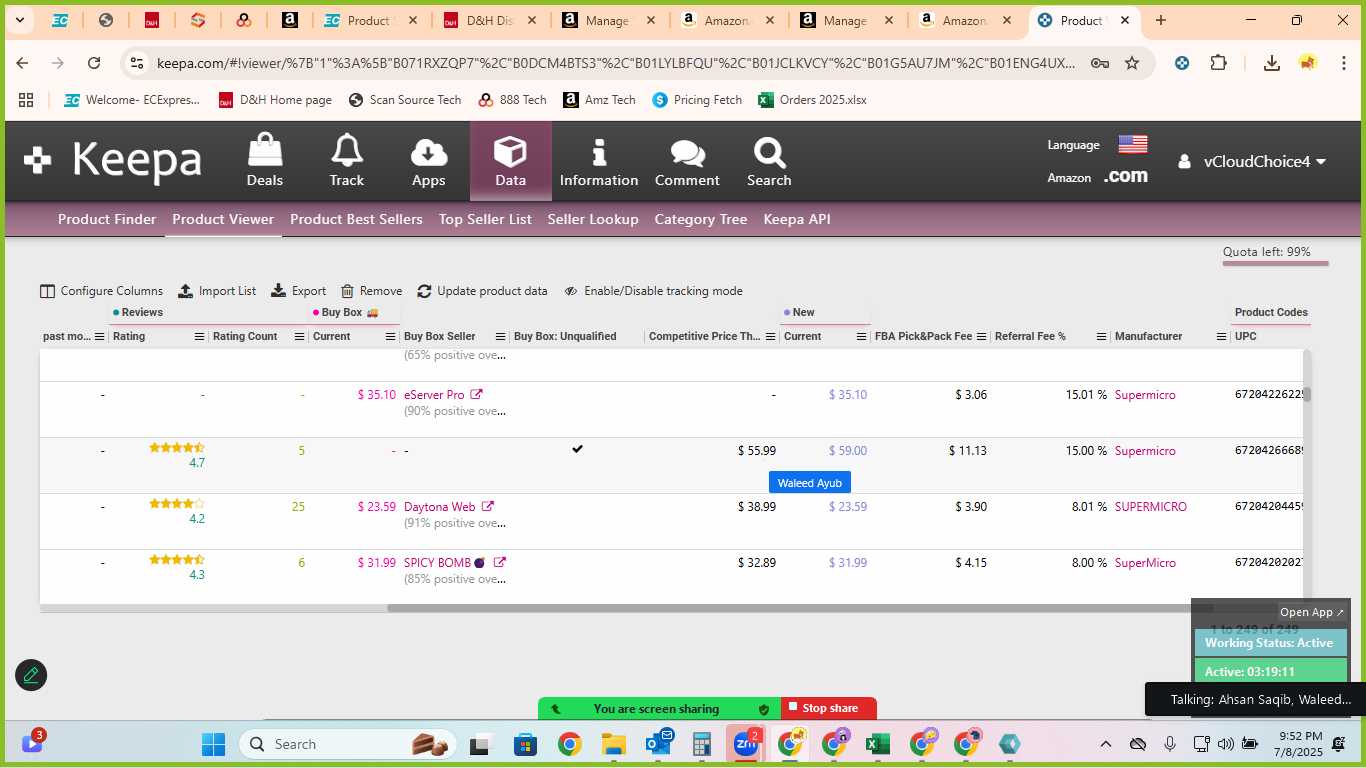Switch to Product Finder tab
This screenshot has width=1366, height=768.
tap(107, 219)
